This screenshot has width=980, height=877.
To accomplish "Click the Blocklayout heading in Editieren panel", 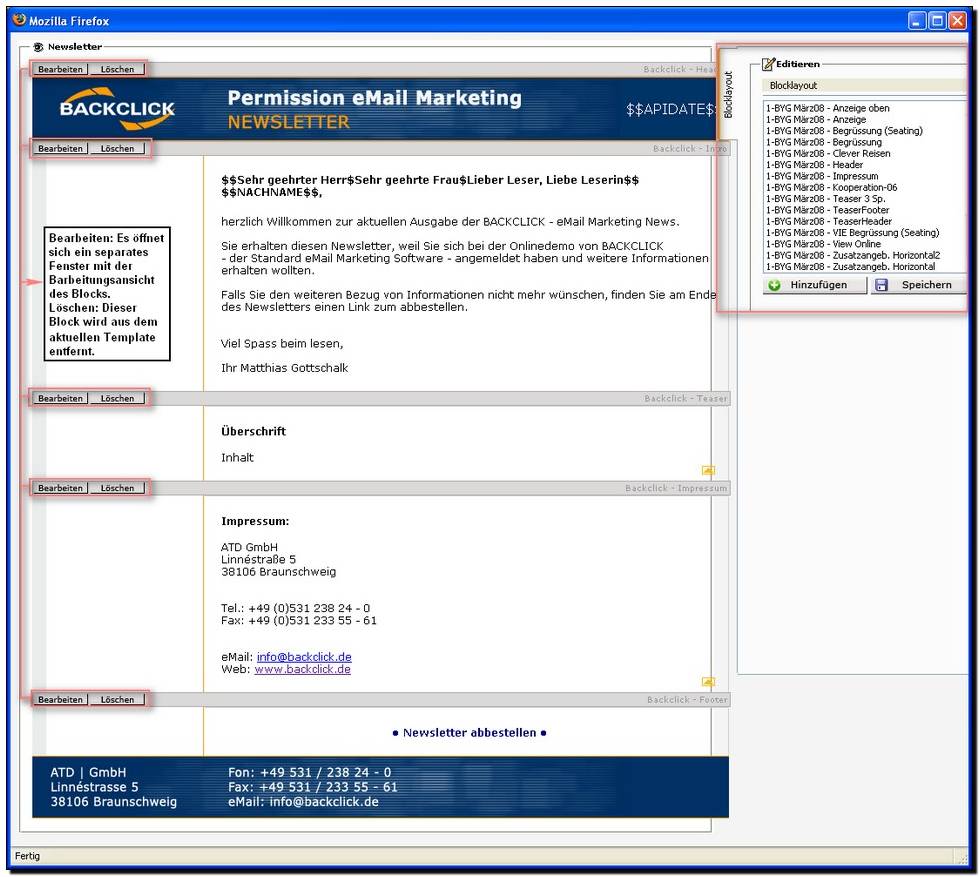I will click(x=793, y=86).
